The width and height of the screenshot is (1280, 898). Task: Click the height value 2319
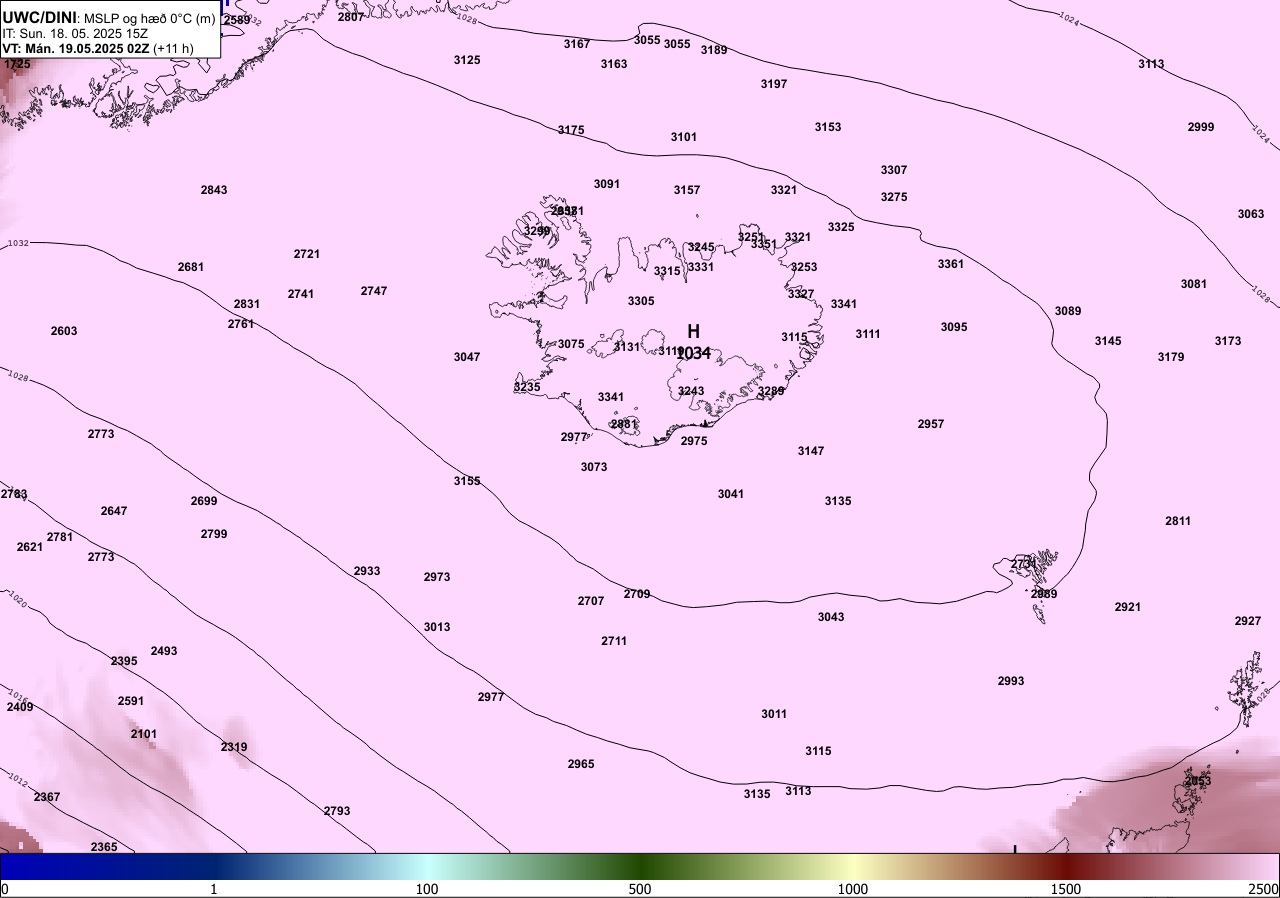(234, 747)
